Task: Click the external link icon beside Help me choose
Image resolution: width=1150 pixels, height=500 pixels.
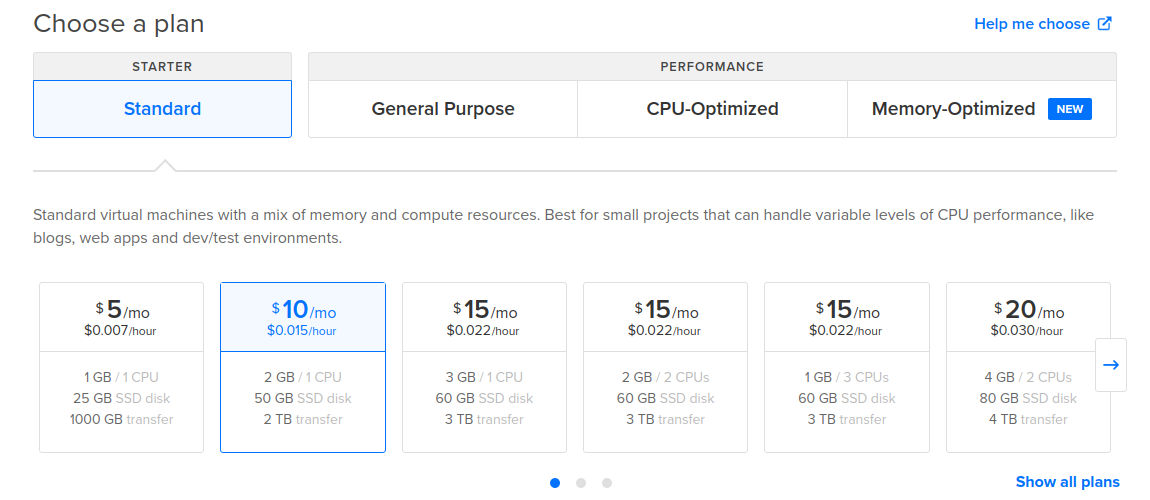Action: 1105,24
